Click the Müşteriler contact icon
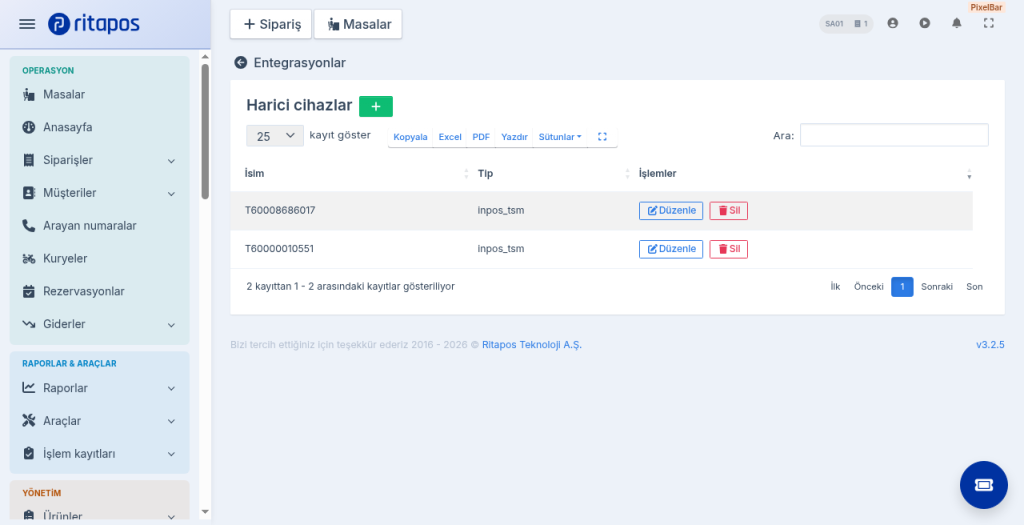1024x525 pixels. point(29,193)
